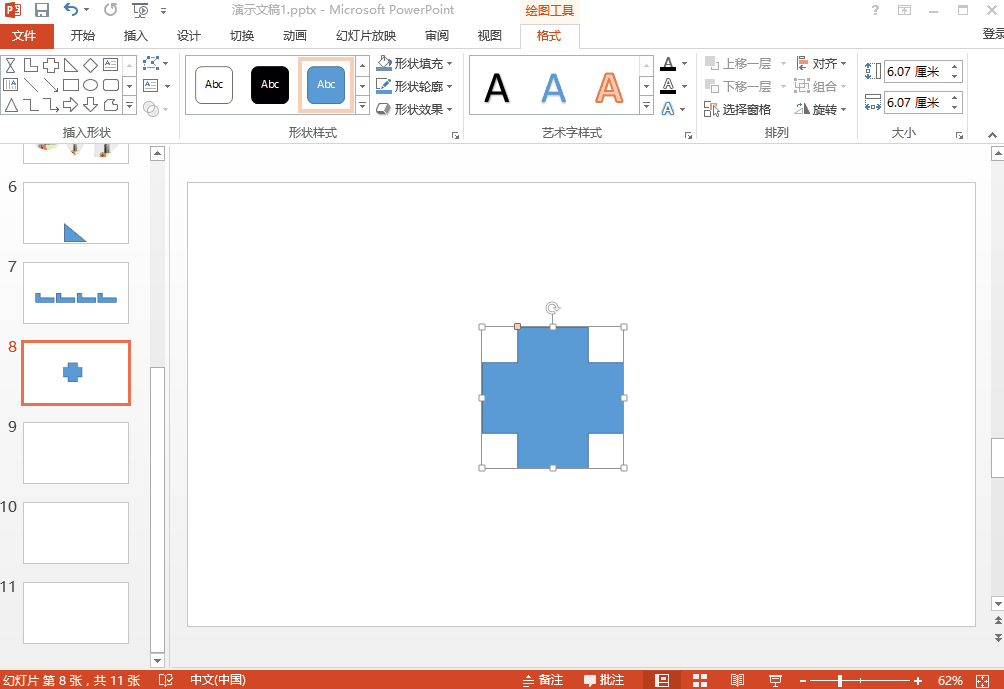The width and height of the screenshot is (1004, 689).
Task: Apply the black Abc shape style
Action: (x=270, y=85)
